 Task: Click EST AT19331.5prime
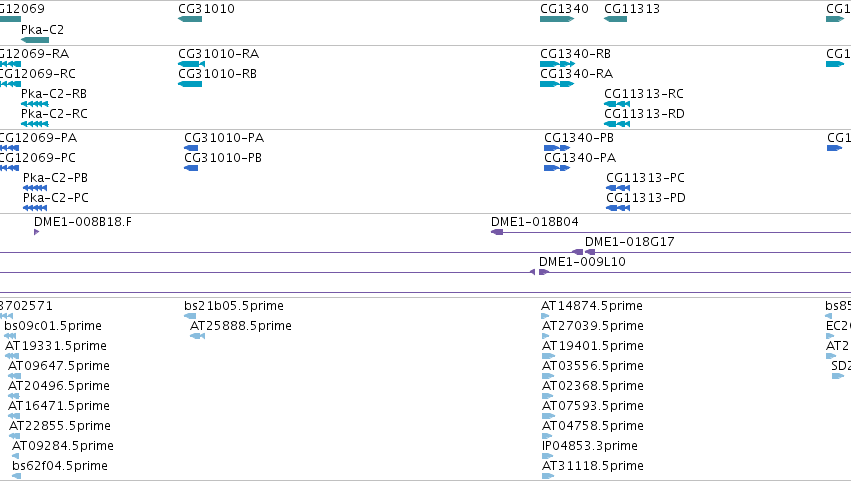[56, 346]
